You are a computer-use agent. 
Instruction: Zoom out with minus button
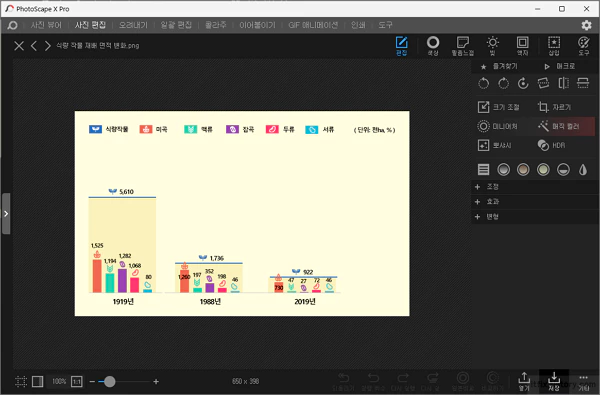pos(92,382)
